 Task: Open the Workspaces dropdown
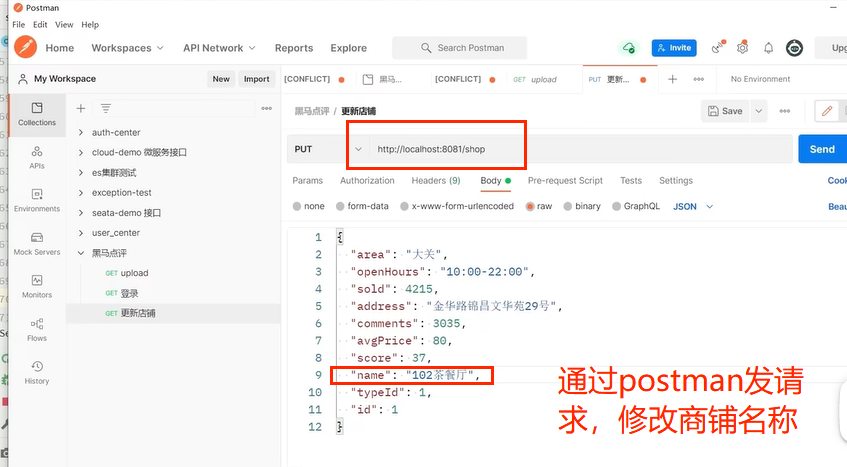tap(127, 48)
